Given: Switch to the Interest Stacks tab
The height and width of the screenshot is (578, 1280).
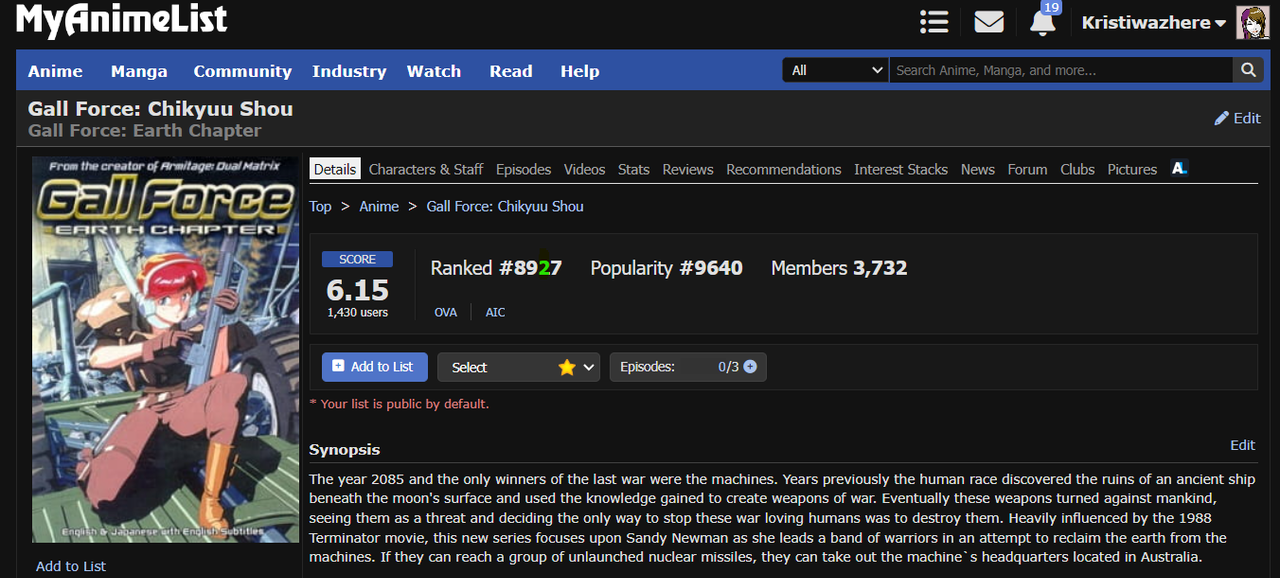Looking at the screenshot, I should [901, 169].
